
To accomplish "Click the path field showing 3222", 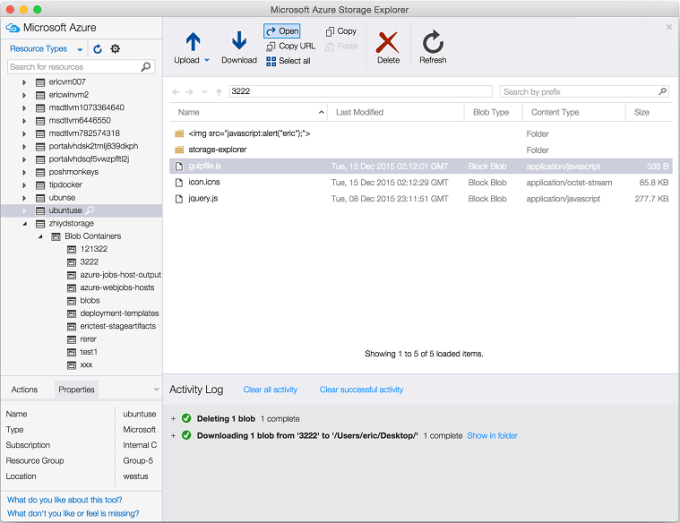I will 360,91.
